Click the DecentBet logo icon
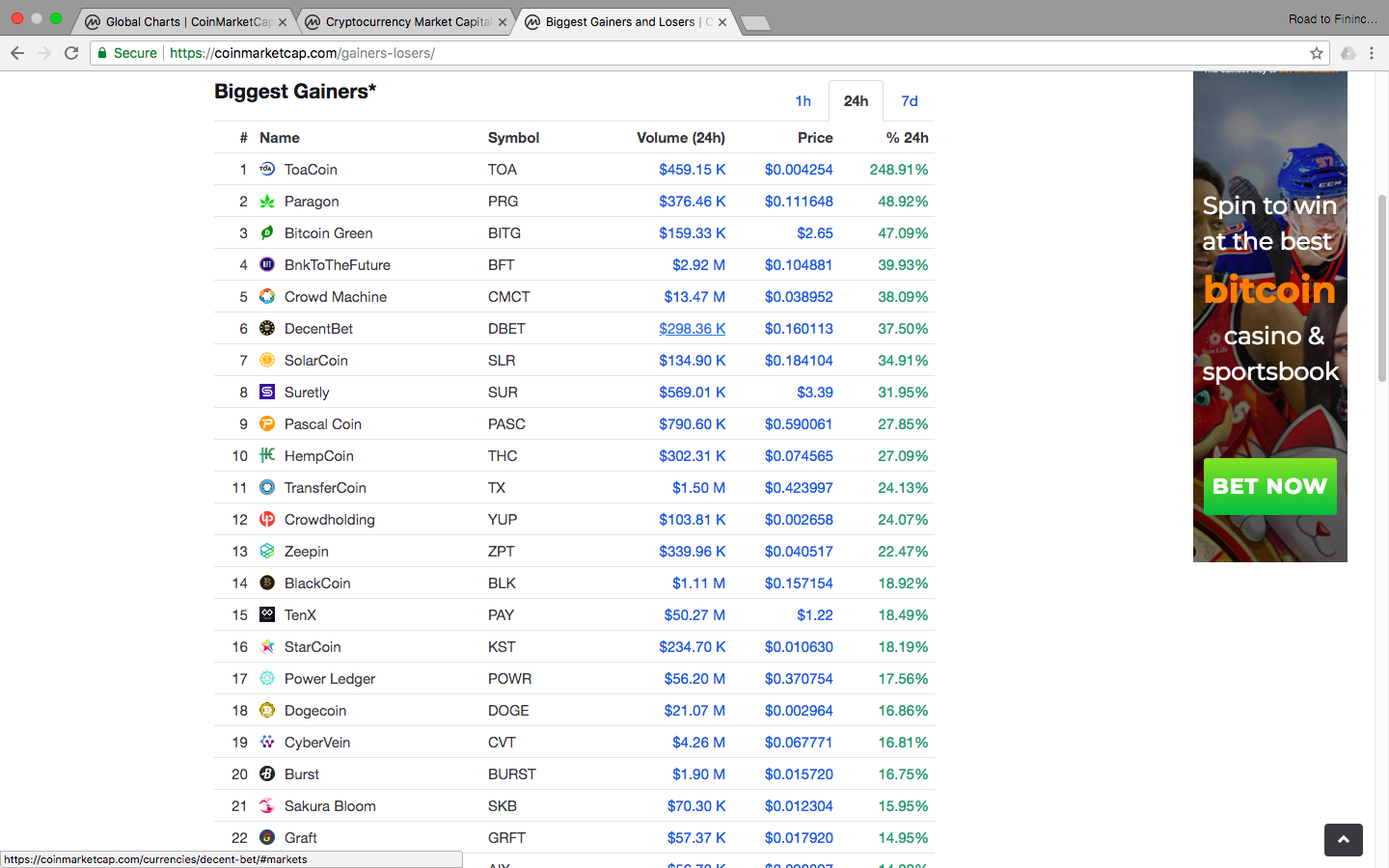This screenshot has width=1389, height=868. click(x=267, y=328)
